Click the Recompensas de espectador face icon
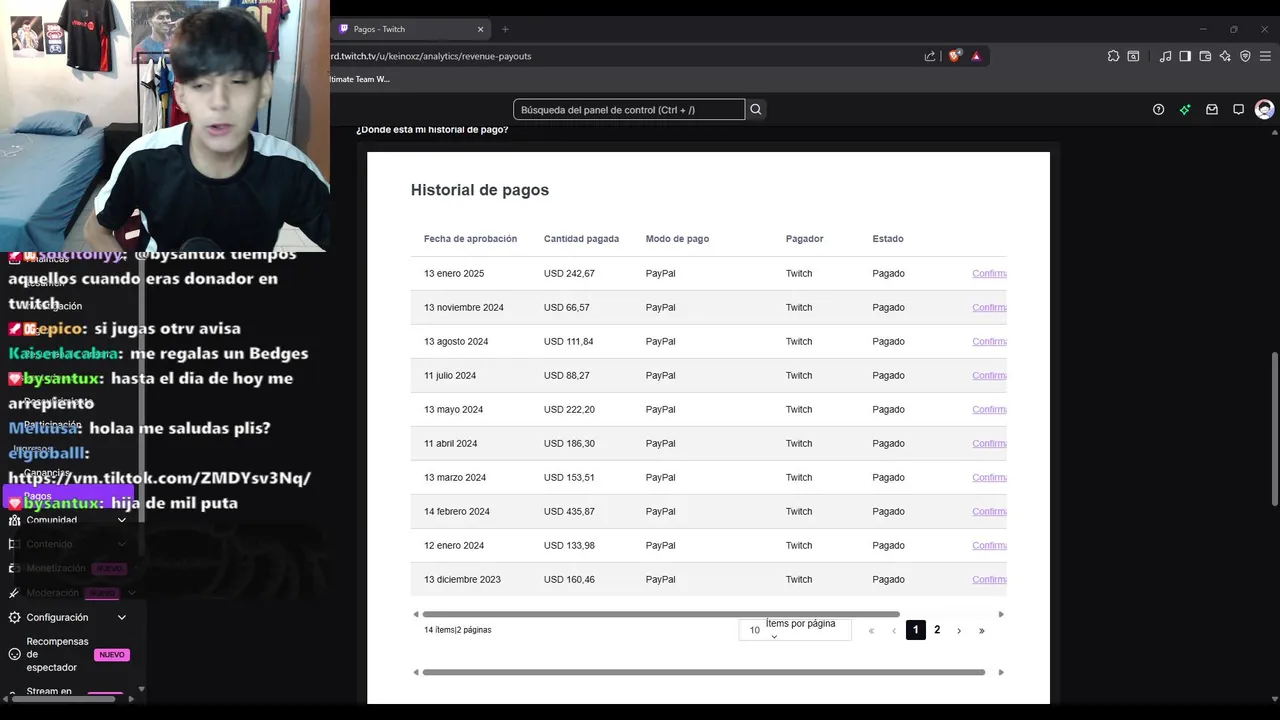Screen dimensions: 1280x720 click(14, 654)
